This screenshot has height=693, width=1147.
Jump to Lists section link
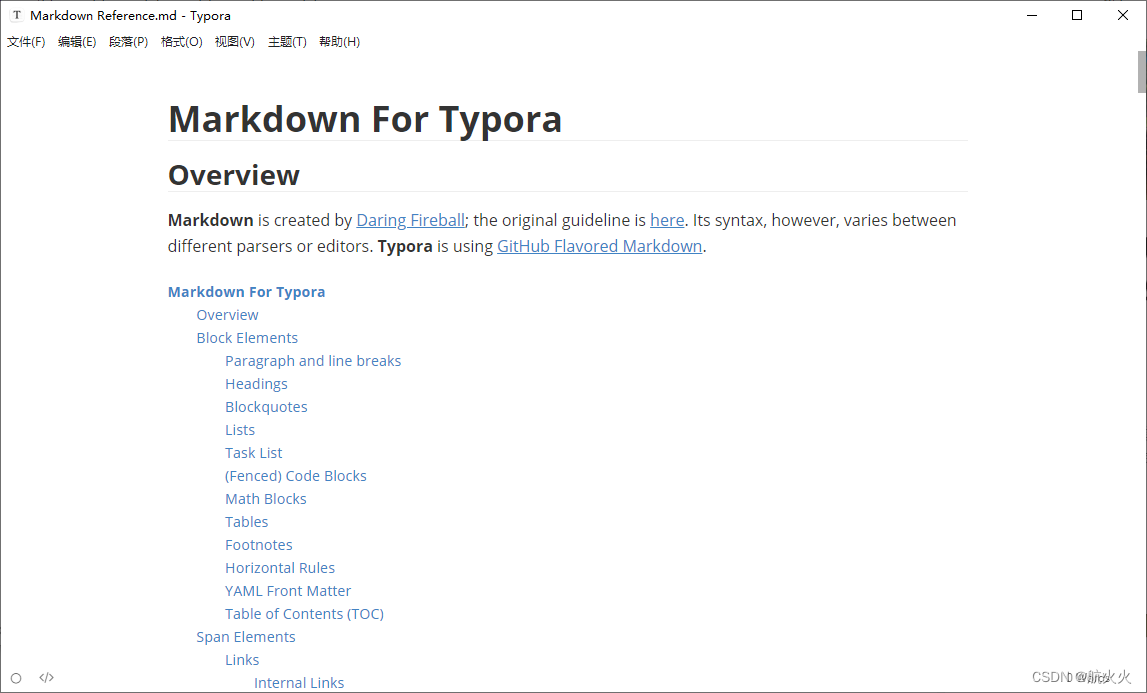pyautogui.click(x=240, y=430)
